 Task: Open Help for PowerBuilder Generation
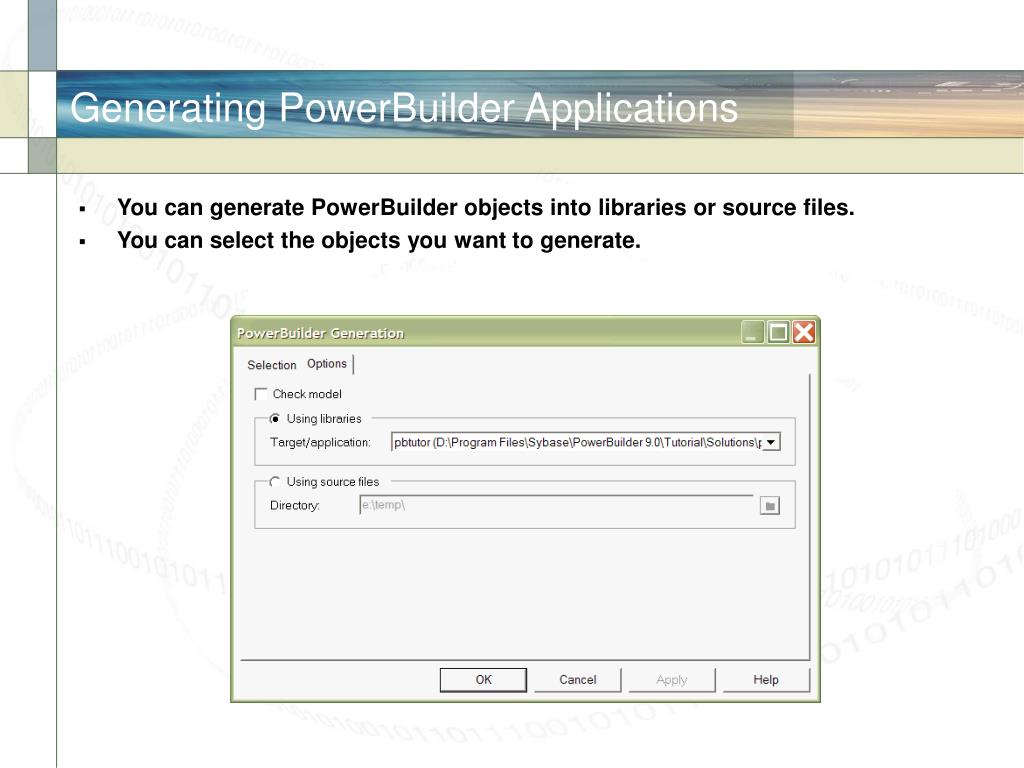(x=766, y=680)
